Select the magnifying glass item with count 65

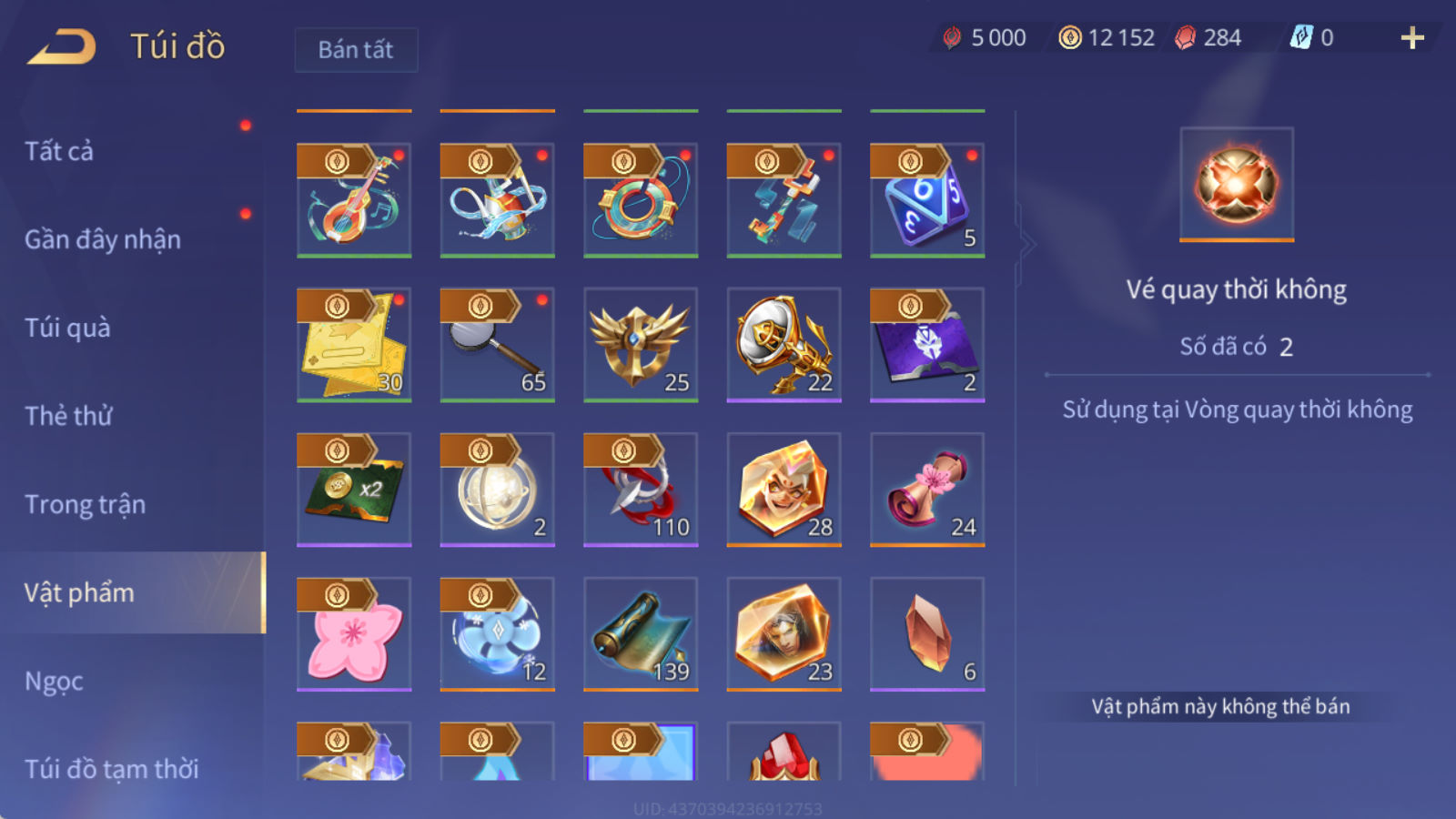pos(497,345)
